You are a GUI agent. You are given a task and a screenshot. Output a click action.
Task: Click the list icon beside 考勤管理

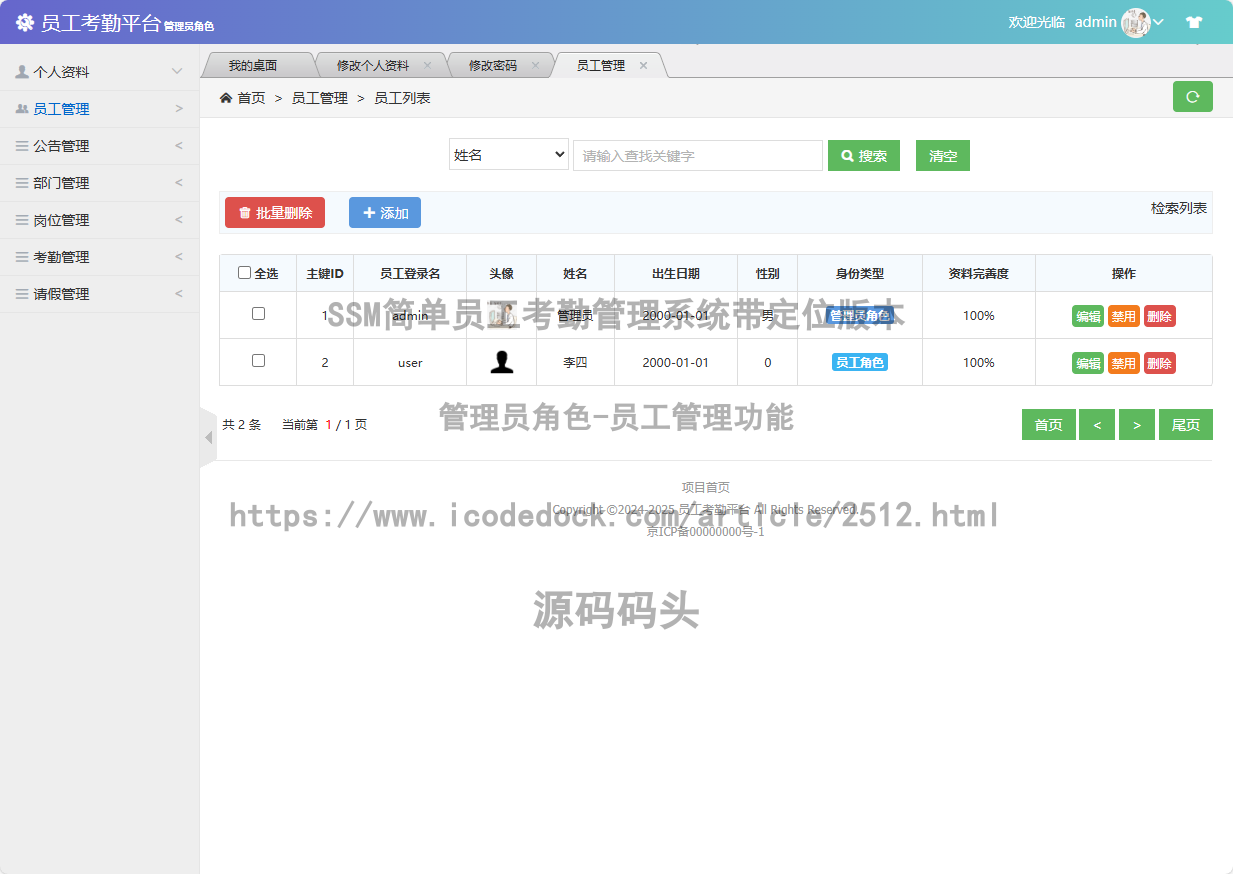tap(22, 257)
